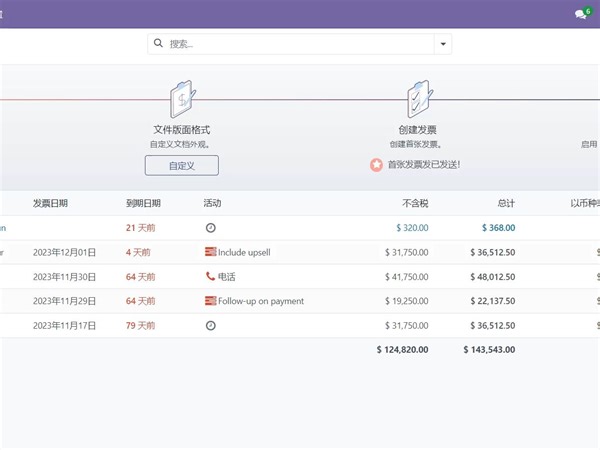Click the 创建发票 checklist icon
This screenshot has height=450, width=600.
coord(419,99)
